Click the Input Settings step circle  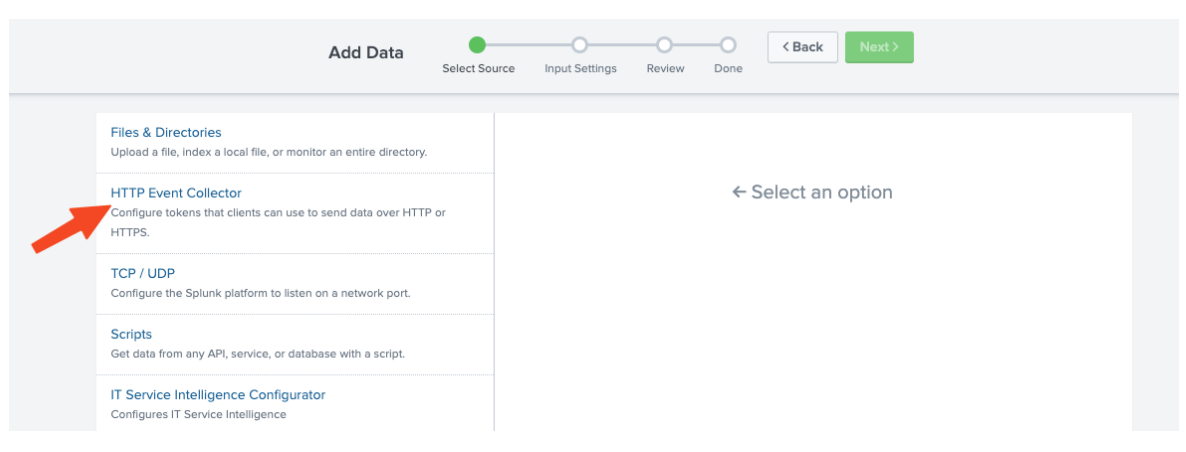[579, 45]
